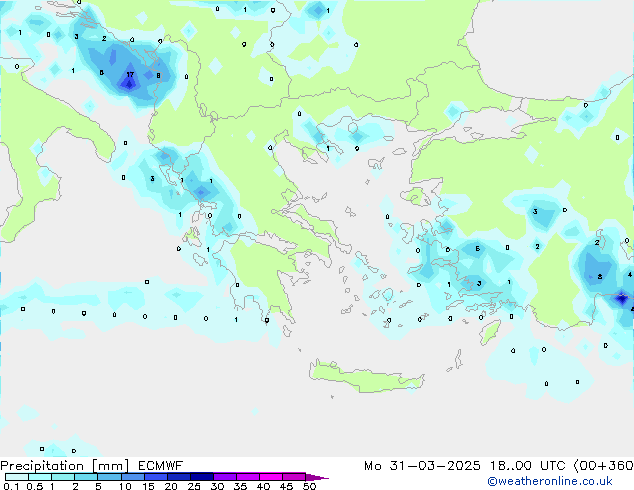Click the island of Rhodes on the map
Viewport: 634px width, 490px height.
coord(490,332)
